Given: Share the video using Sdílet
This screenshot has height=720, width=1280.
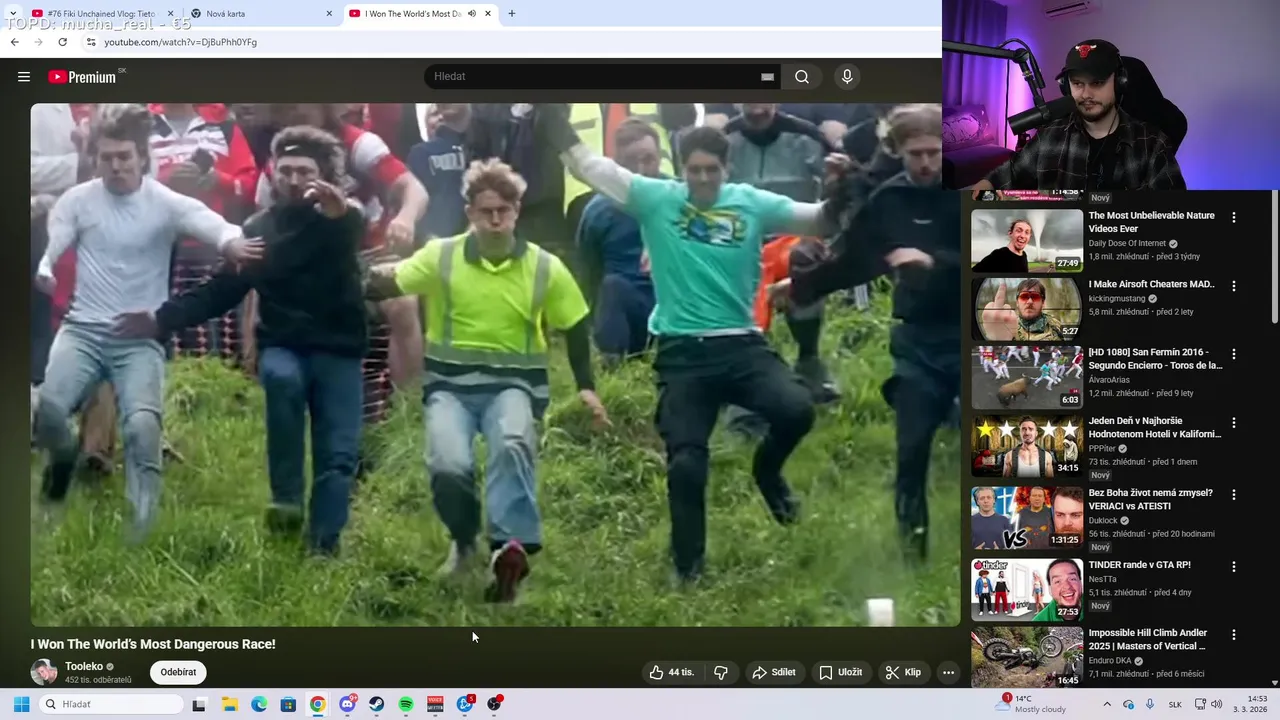Looking at the screenshot, I should pos(774,673).
